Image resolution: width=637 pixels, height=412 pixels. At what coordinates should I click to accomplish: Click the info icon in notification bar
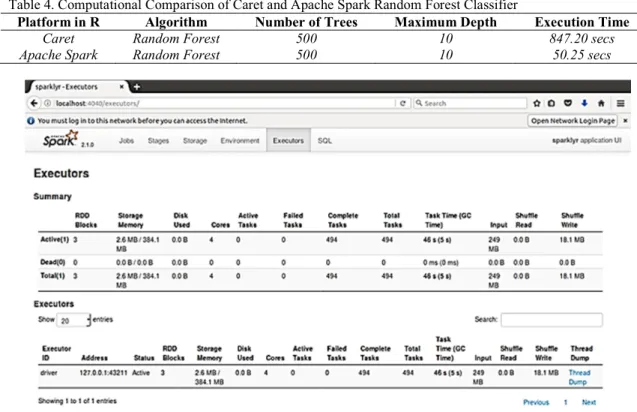[x=30, y=121]
